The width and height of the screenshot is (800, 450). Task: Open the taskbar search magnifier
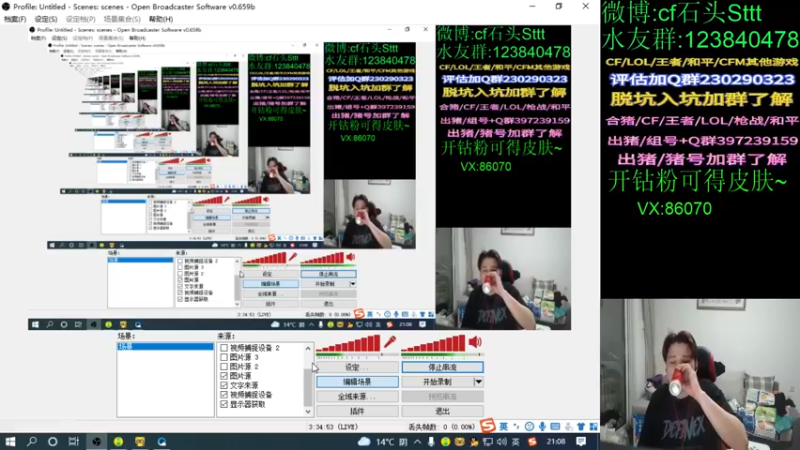[32, 441]
